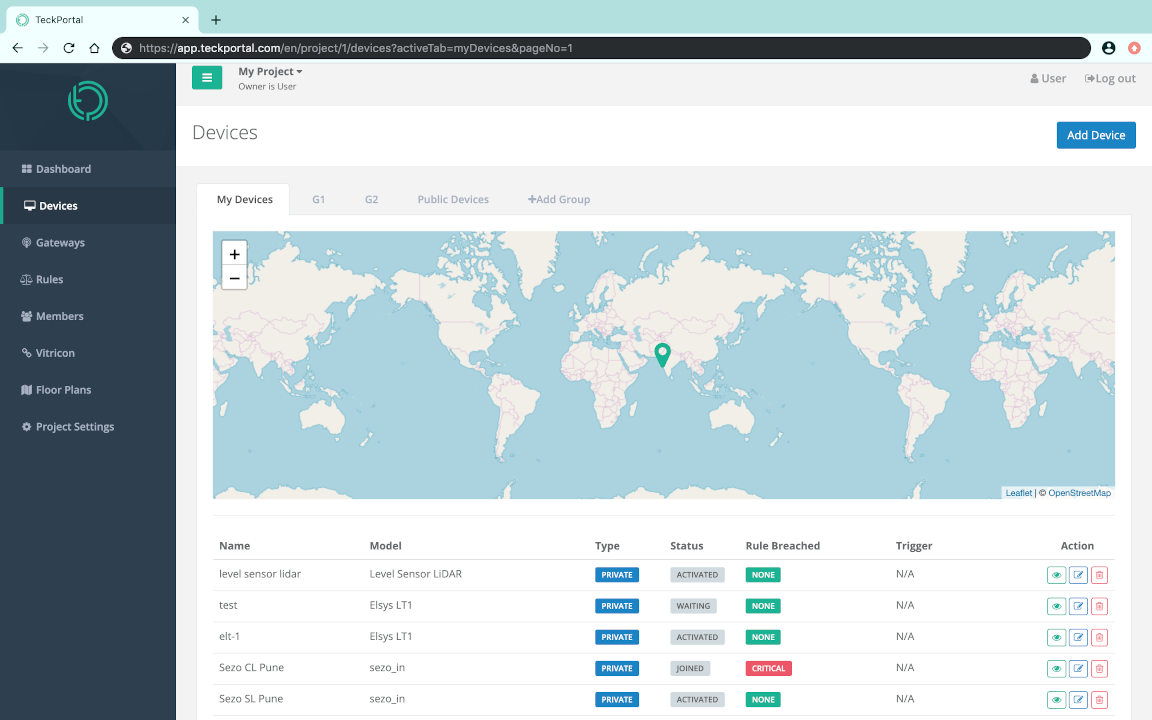1152x720 pixels.
Task: Click the Level Sensor LiDAR model cell
Action: 415,574
